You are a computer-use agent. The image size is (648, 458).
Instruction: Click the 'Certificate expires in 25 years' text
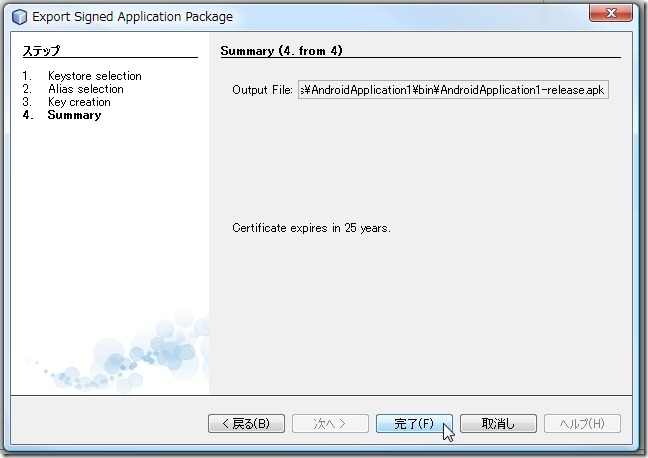pos(311,228)
